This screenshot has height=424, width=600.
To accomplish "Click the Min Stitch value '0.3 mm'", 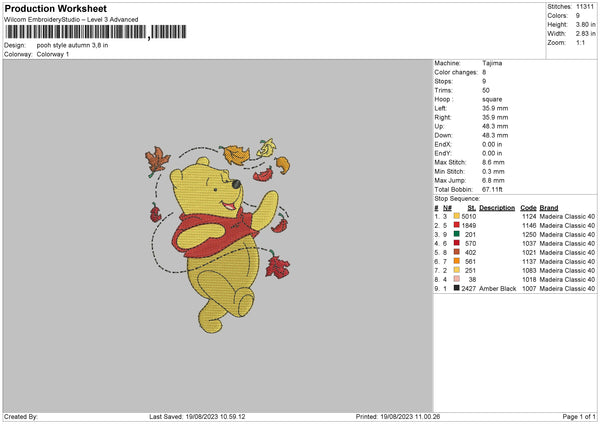I will click(493, 171).
